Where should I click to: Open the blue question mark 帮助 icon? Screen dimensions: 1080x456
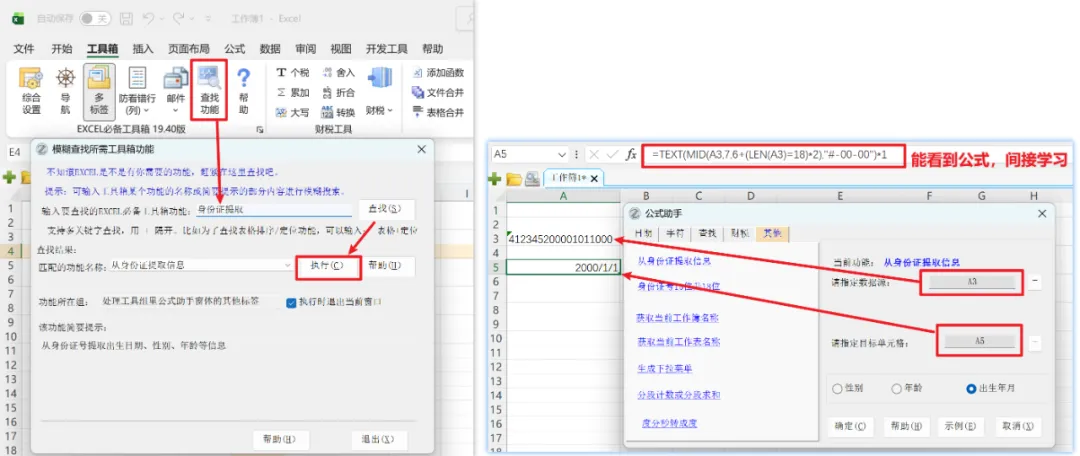(244, 90)
